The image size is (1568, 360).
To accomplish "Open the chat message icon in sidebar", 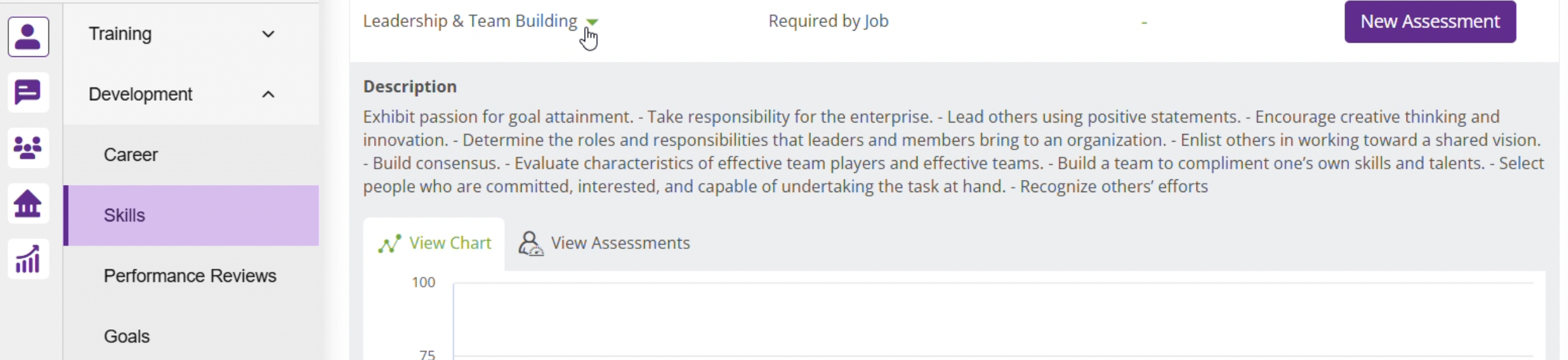I will [x=28, y=93].
